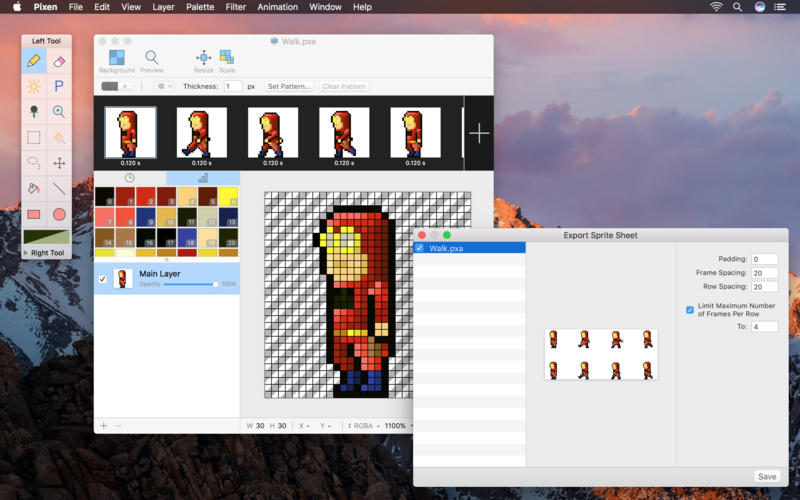Open the Animation menu
800x500 pixels.
click(x=275, y=7)
